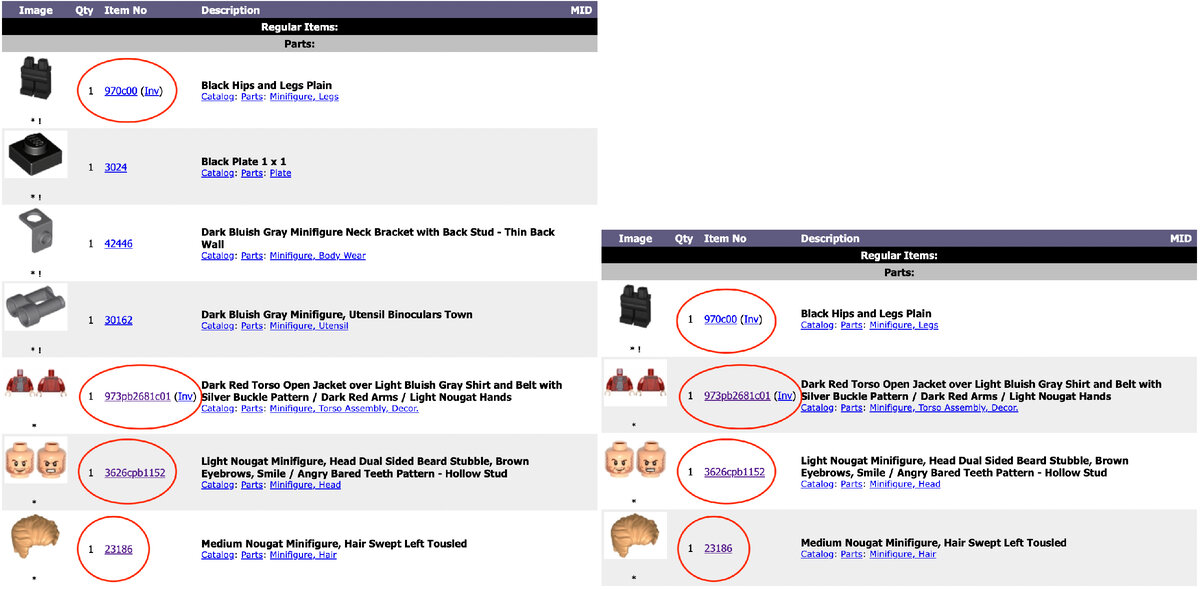1200x589 pixels.
Task: Follow Minifigure, Torso Assembly, Decor. link in right table
Action: [x=944, y=408]
